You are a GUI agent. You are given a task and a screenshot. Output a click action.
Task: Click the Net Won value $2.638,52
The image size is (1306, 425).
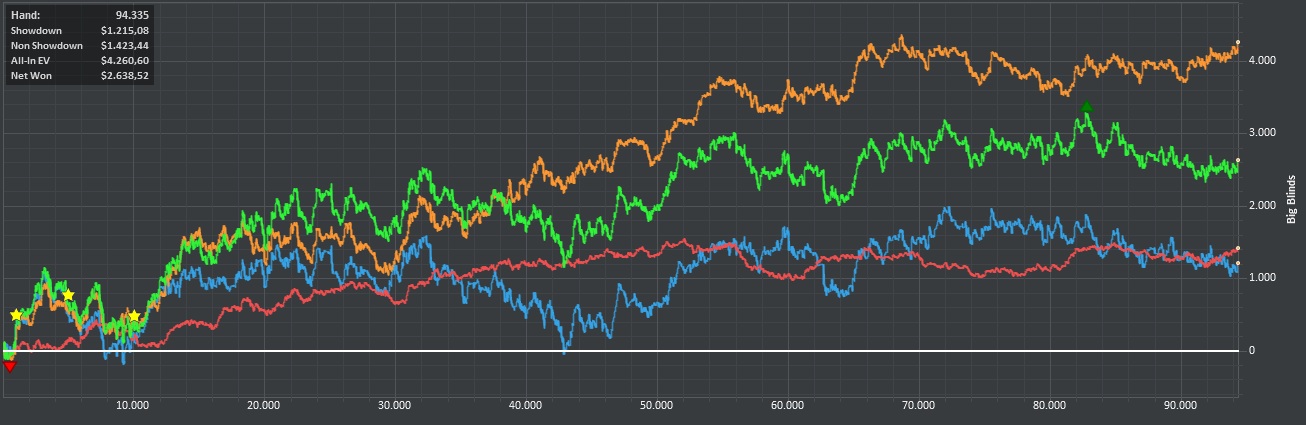click(124, 75)
